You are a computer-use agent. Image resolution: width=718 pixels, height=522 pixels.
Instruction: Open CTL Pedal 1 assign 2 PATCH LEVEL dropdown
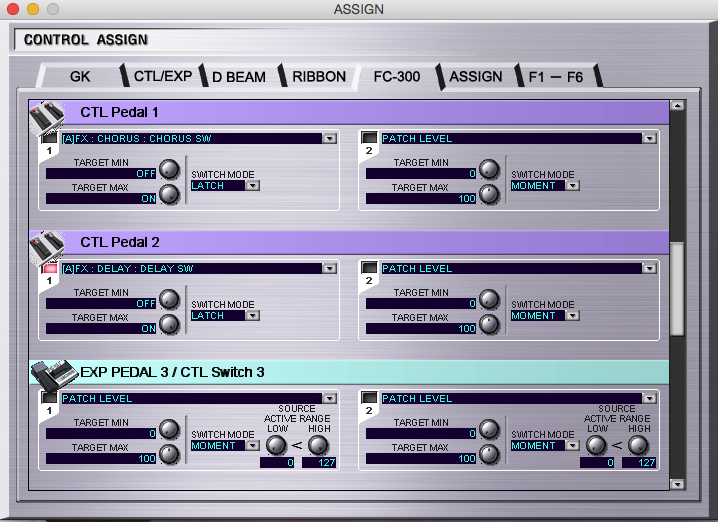tap(649, 139)
